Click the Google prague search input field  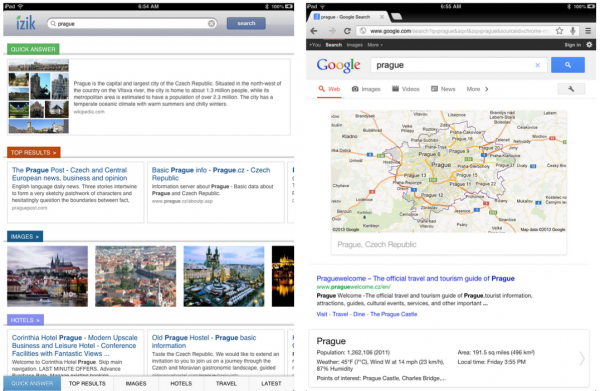[454, 65]
